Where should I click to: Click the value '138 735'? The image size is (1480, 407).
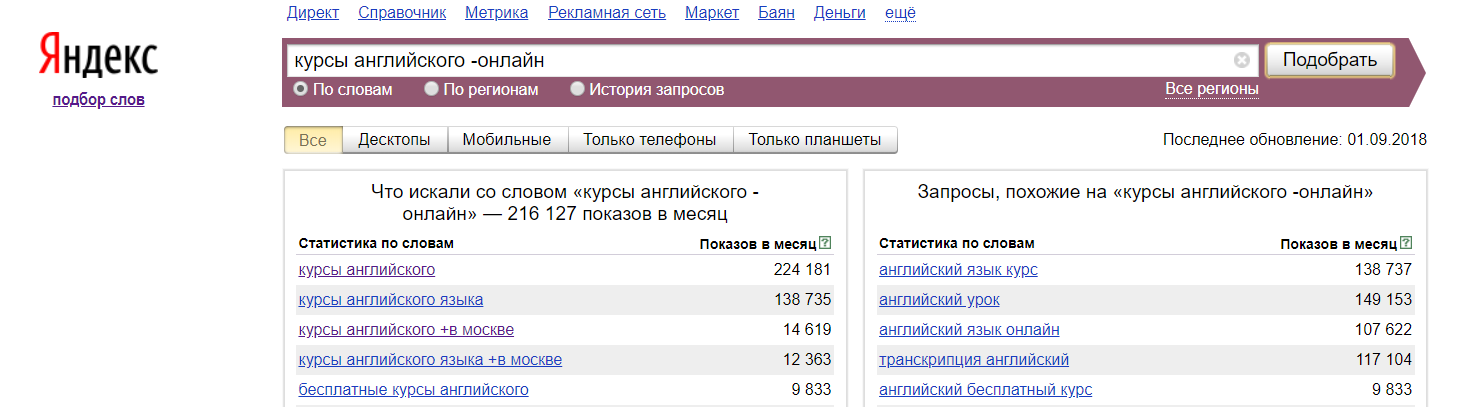tap(802, 300)
